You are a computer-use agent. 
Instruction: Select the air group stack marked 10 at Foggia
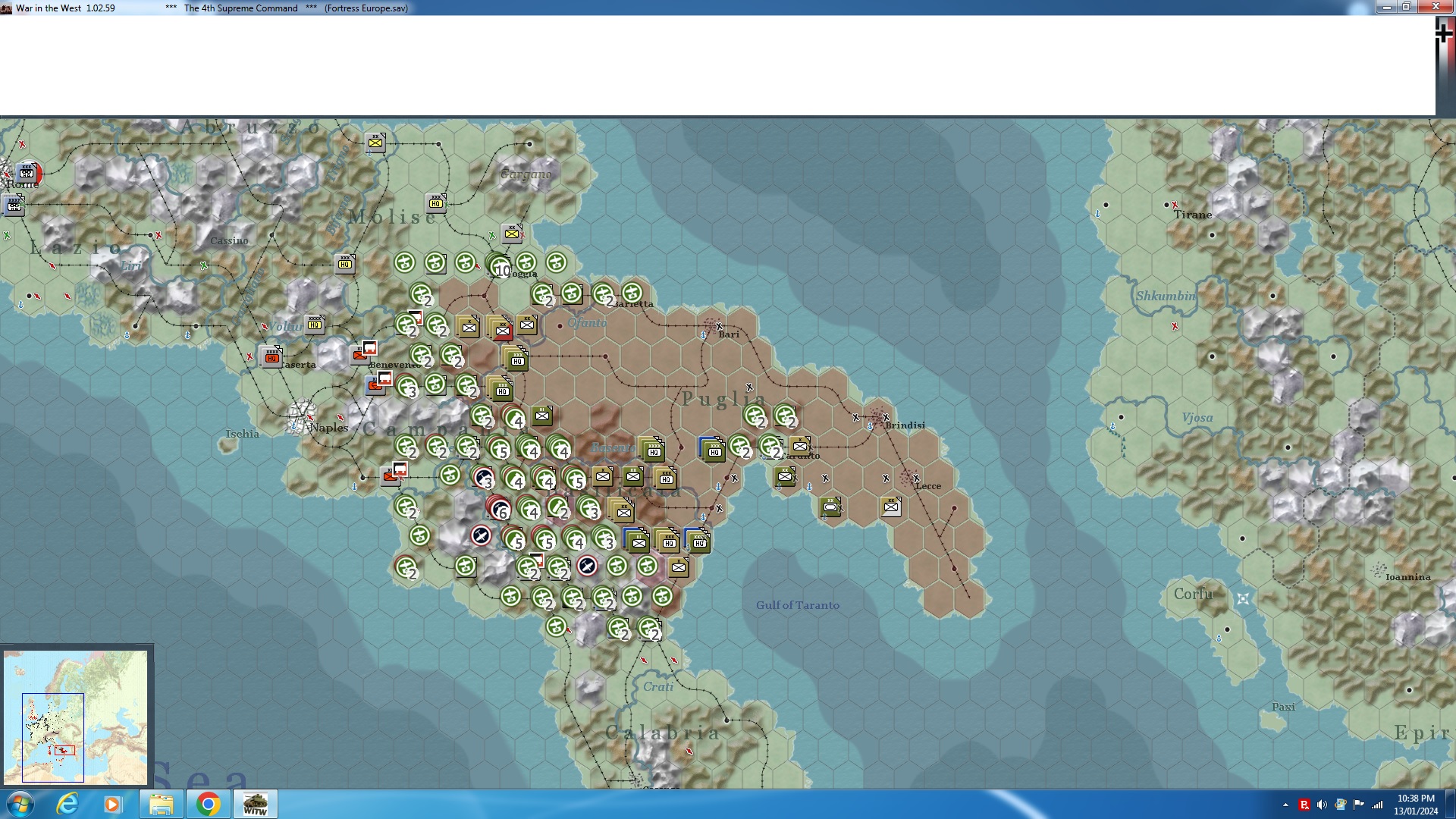pyautogui.click(x=499, y=265)
